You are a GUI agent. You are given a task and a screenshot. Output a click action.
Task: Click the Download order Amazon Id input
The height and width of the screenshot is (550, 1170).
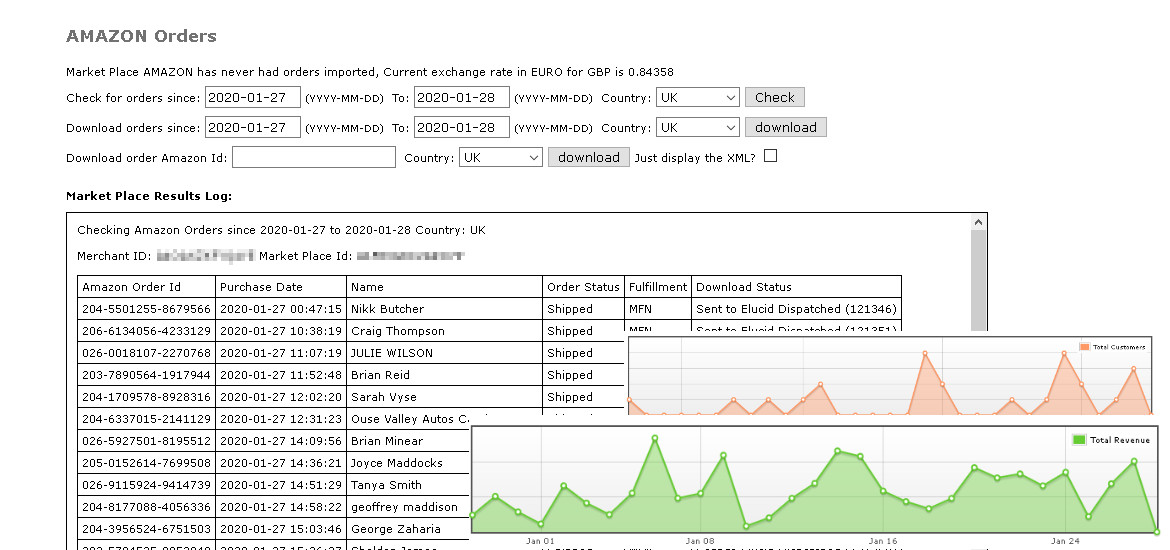pyautogui.click(x=314, y=157)
